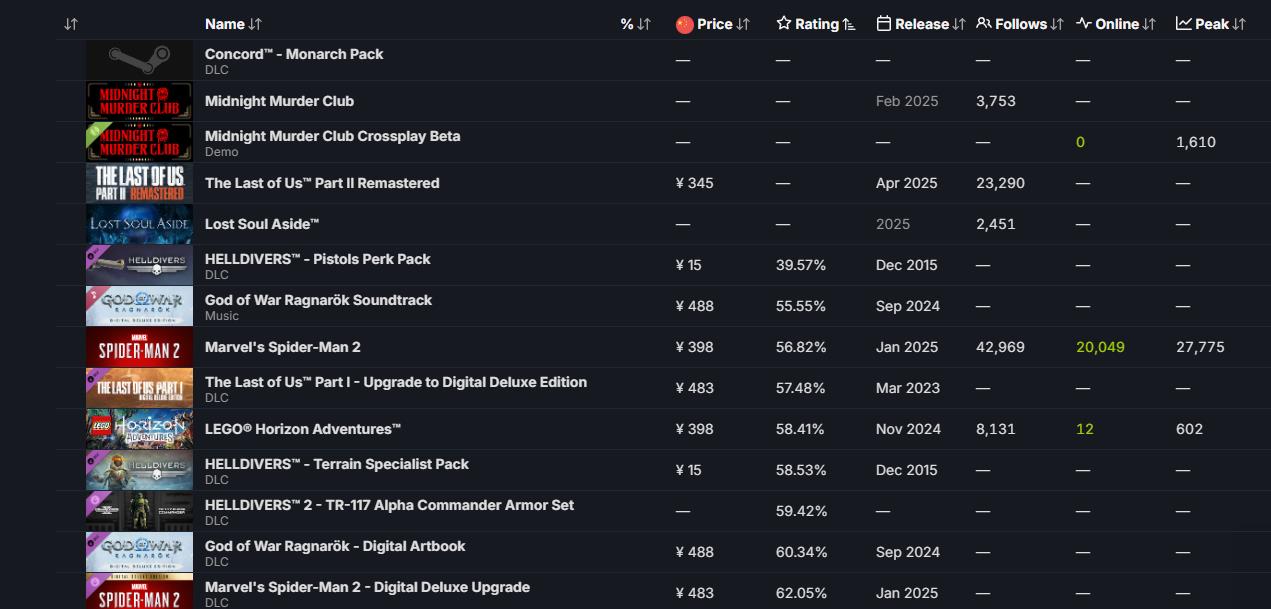Toggle sort arrows next to Release
Viewport: 1271px width, 609px height.
click(959, 24)
